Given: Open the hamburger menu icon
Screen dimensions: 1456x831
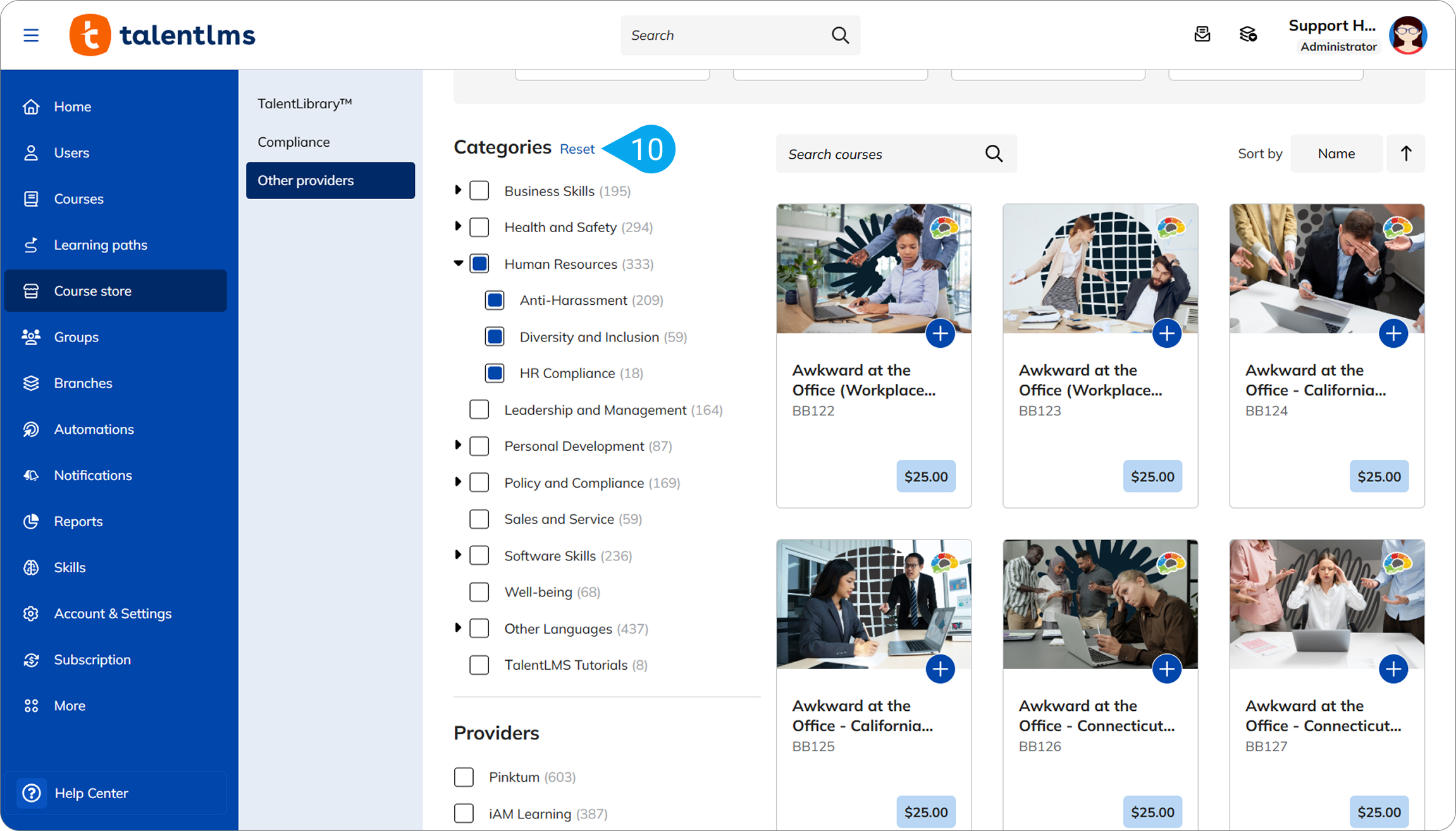Looking at the screenshot, I should (31, 35).
